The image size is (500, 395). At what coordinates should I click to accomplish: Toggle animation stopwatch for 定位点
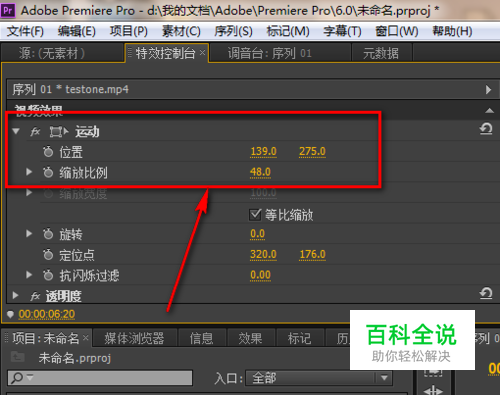48,255
